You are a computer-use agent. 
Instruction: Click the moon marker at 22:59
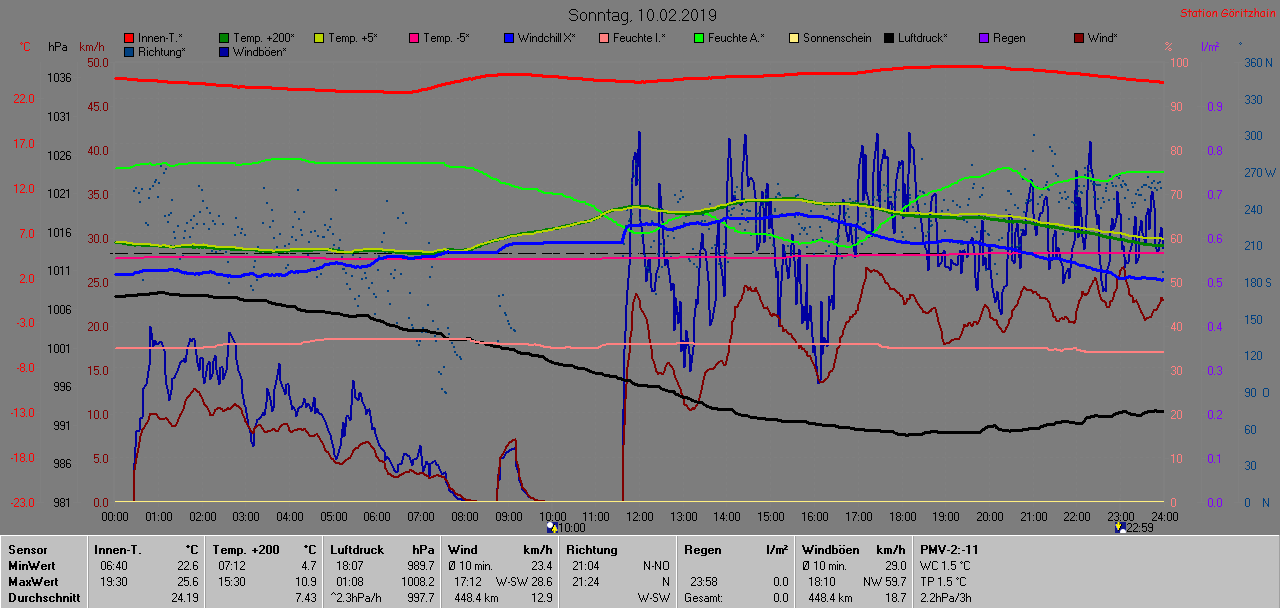[x=1120, y=526]
